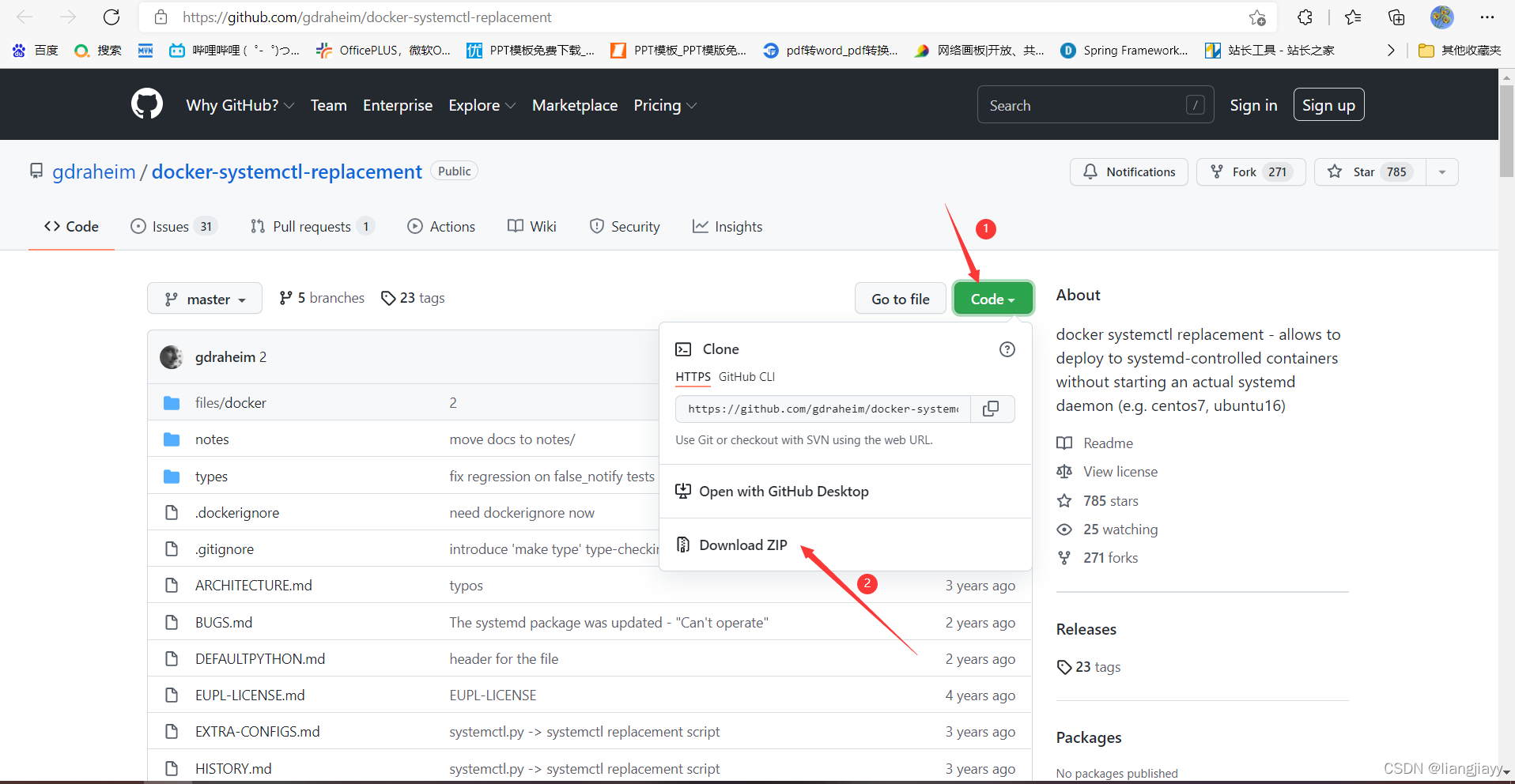The image size is (1515, 784).
Task: Expand the Pricing menu
Action: (665, 105)
